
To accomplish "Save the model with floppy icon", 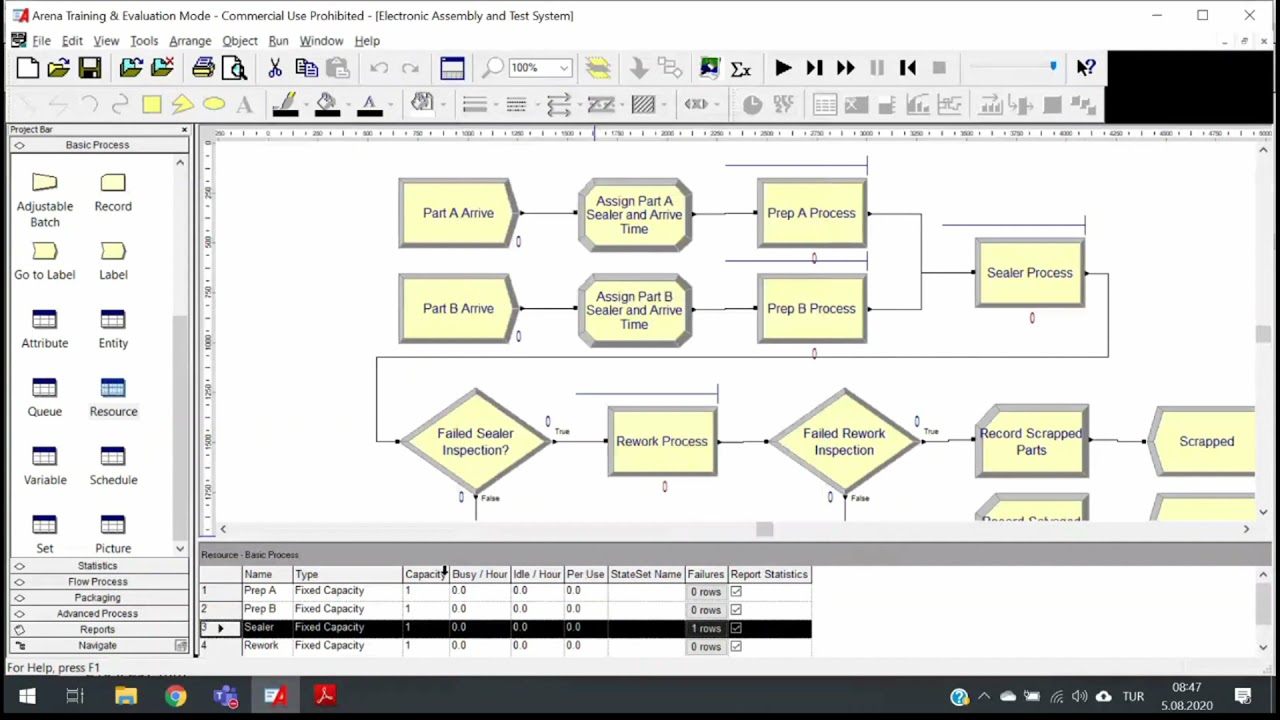I will pyautogui.click(x=90, y=68).
